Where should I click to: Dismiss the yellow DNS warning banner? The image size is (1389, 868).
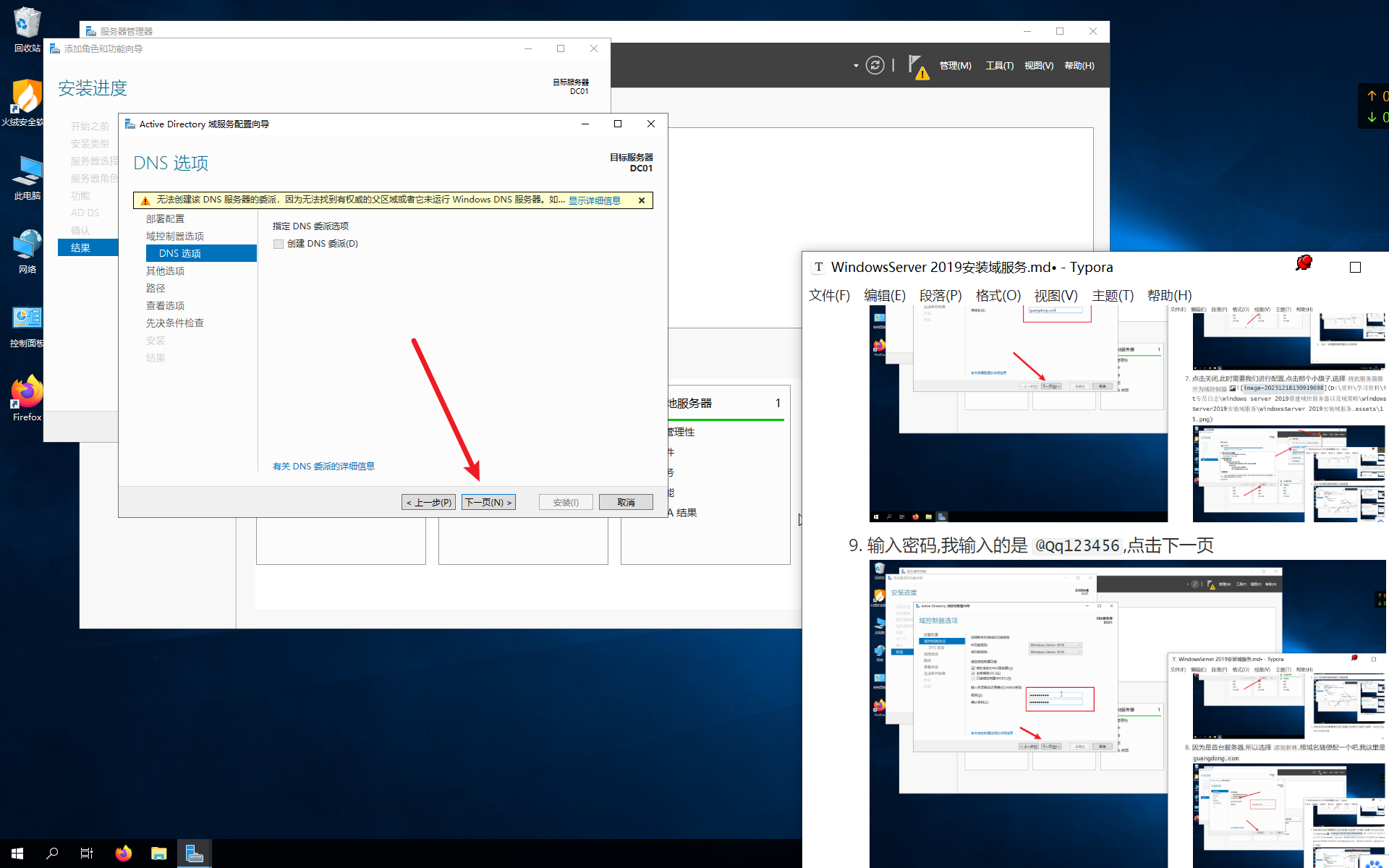point(642,200)
